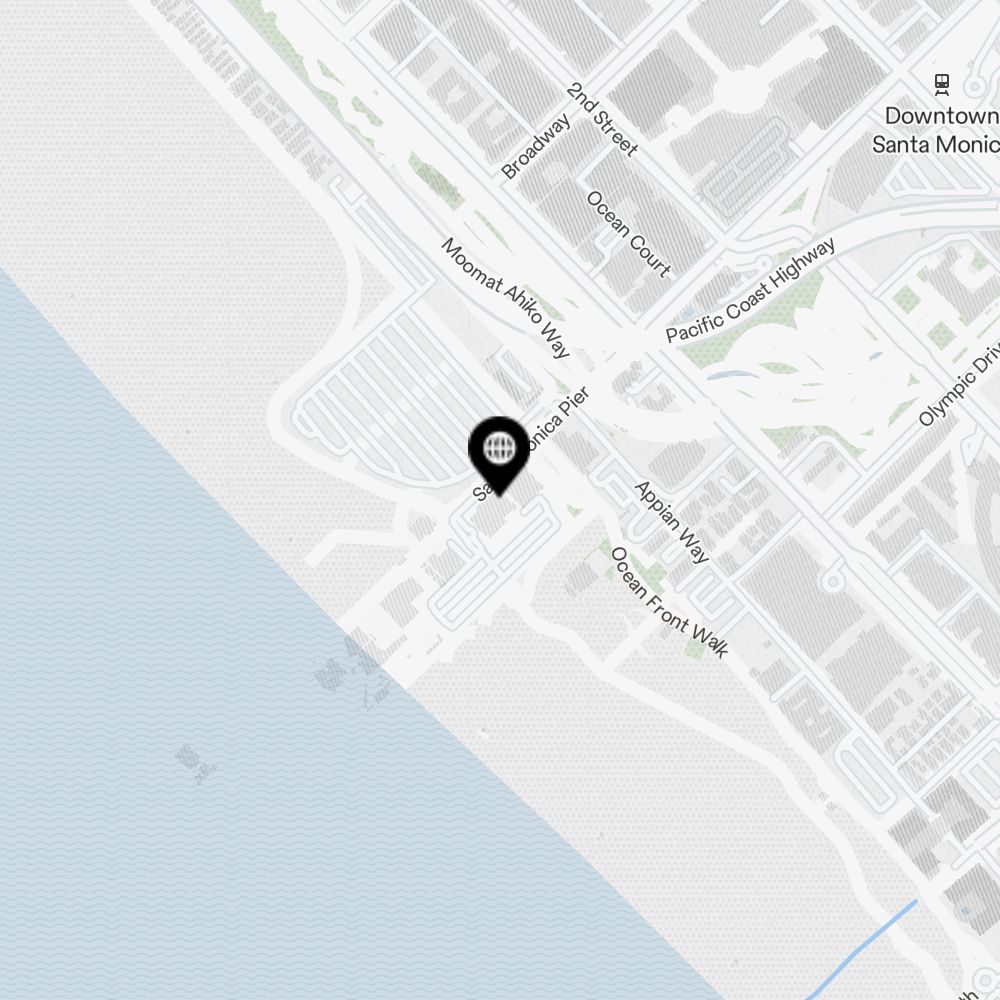Image resolution: width=1000 pixels, height=1000 pixels.
Task: Click the Olympic Drive label
Action: [x=960, y=384]
